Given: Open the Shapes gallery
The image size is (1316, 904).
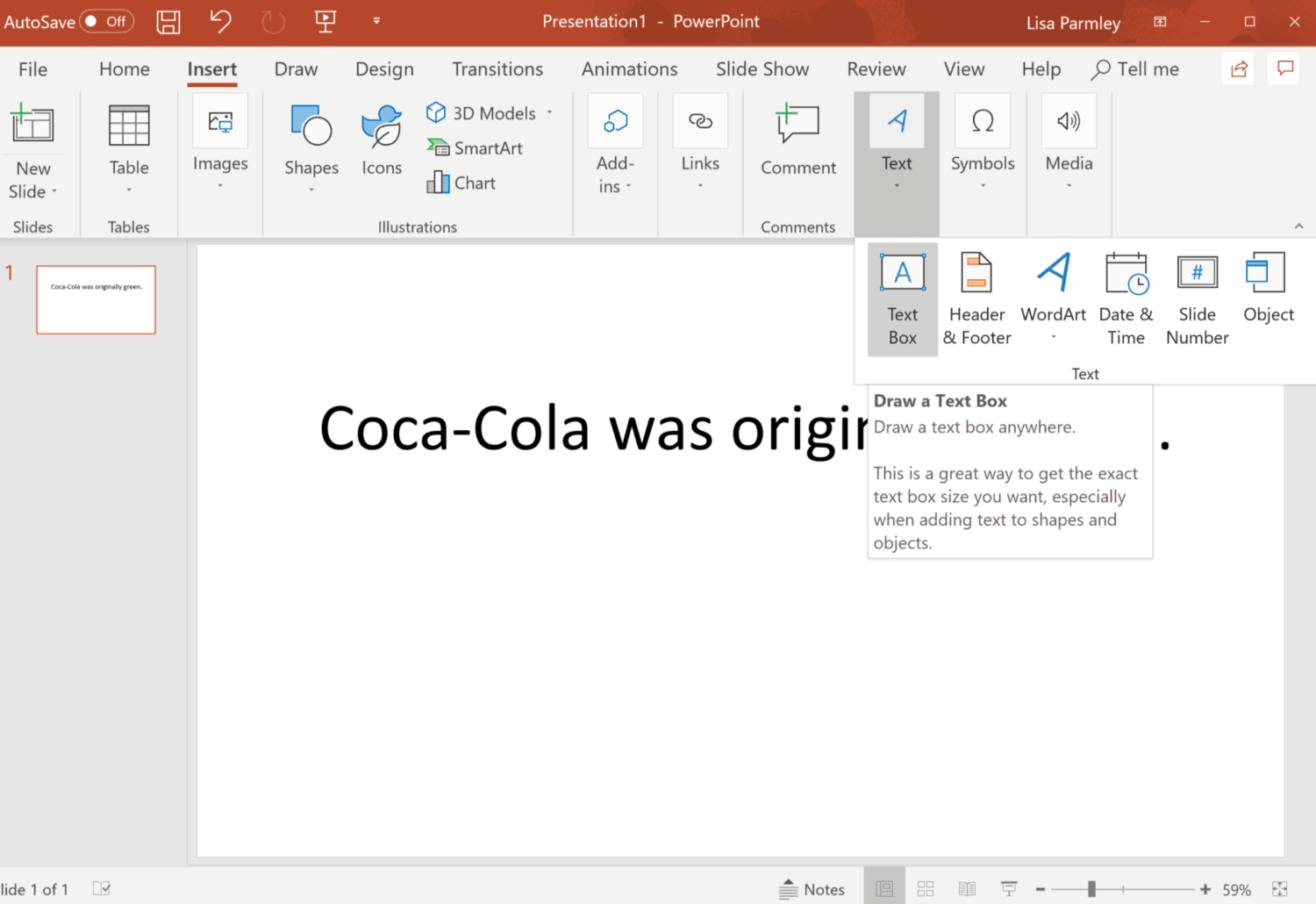Looking at the screenshot, I should click(x=311, y=147).
